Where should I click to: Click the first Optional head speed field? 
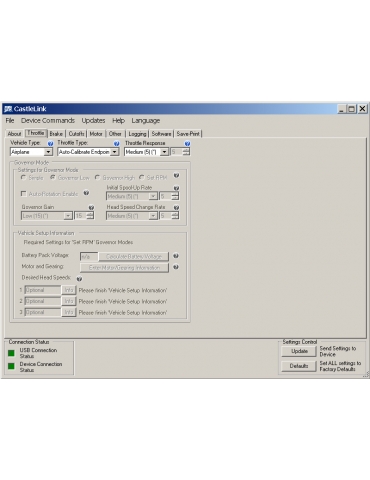43,290
